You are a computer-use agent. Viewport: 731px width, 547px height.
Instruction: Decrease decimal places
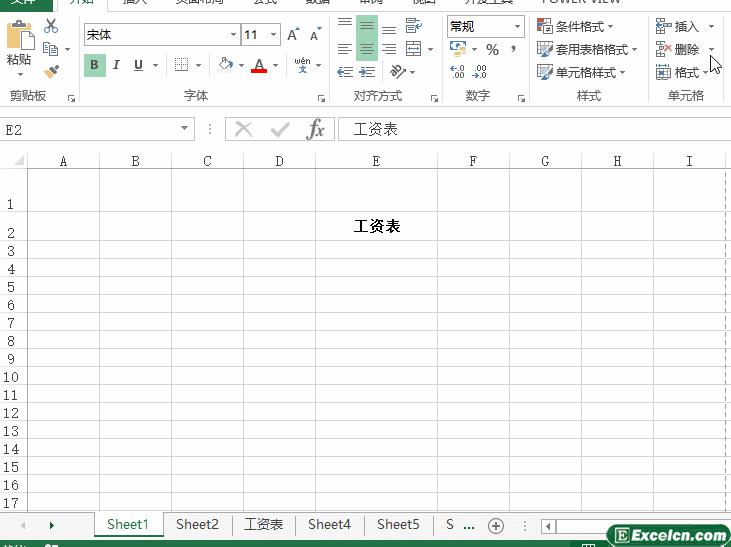coord(479,72)
